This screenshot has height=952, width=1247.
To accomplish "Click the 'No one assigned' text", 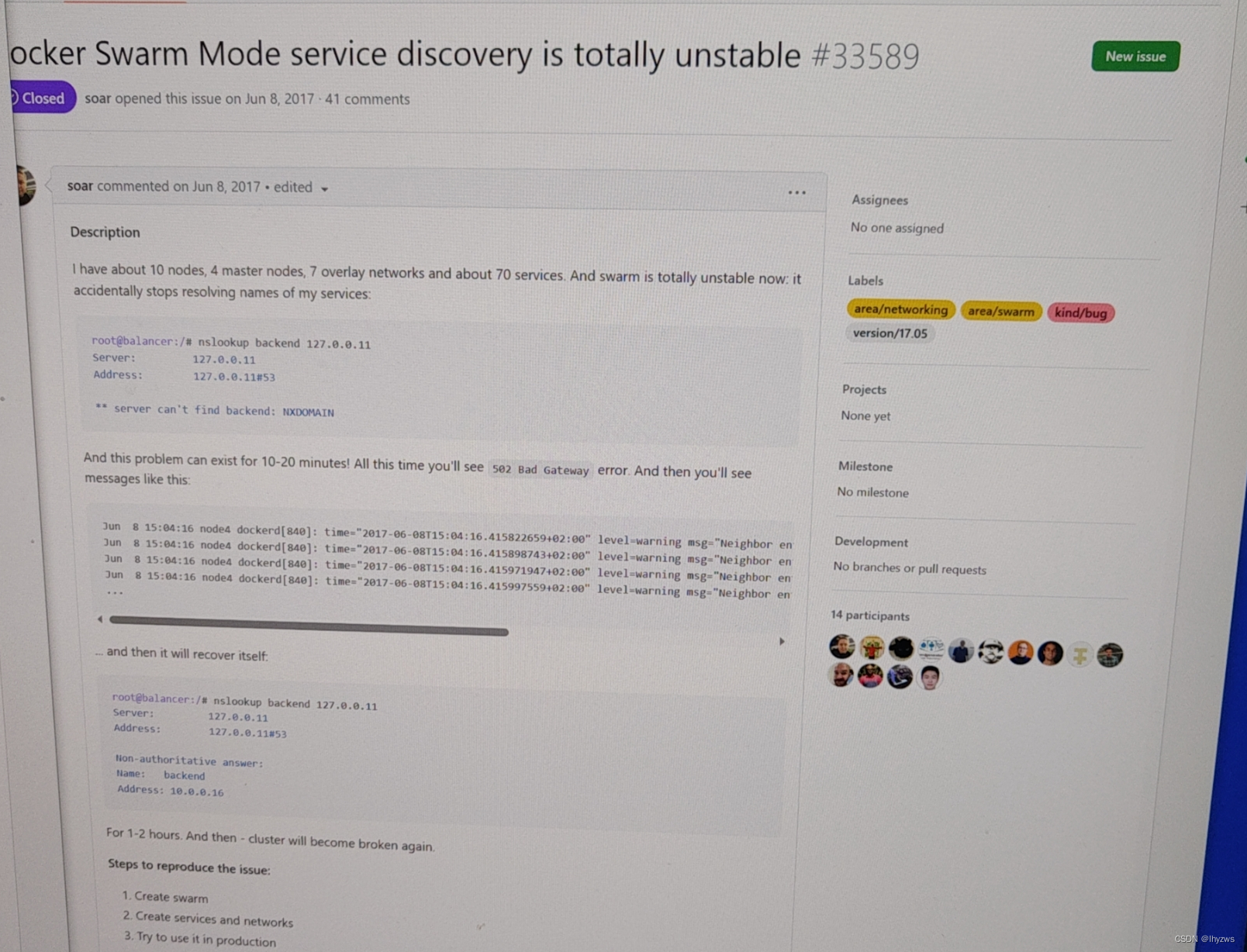I will pyautogui.click(x=896, y=228).
